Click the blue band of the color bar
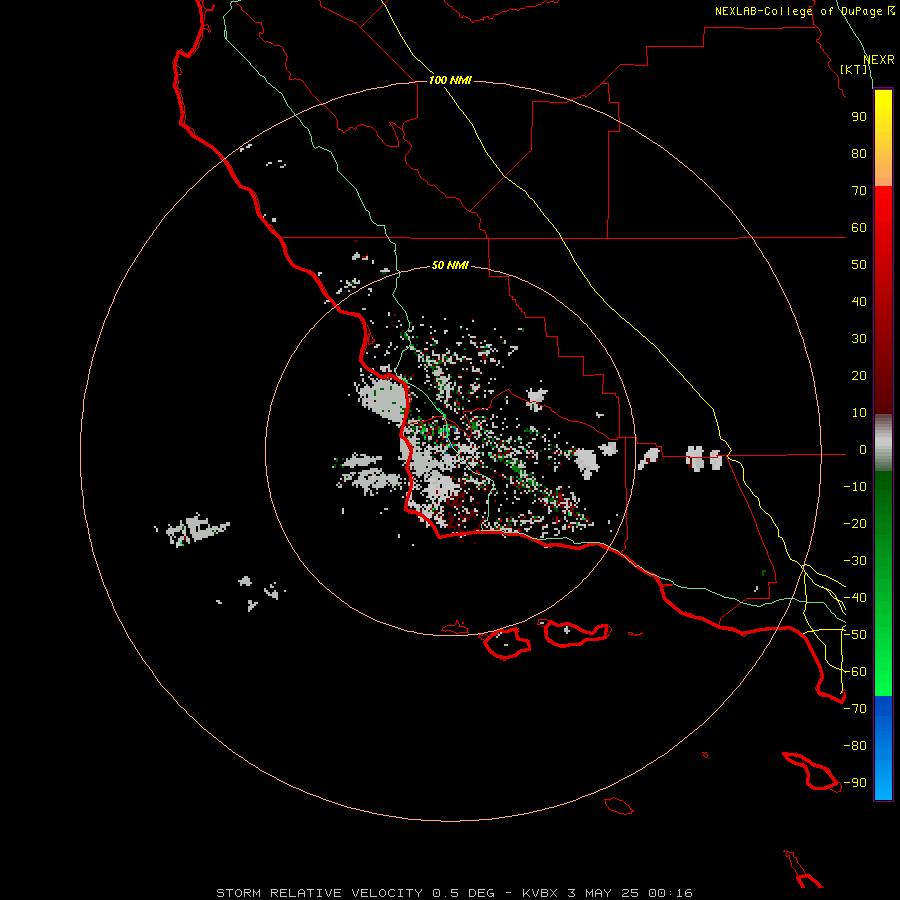 [883, 748]
